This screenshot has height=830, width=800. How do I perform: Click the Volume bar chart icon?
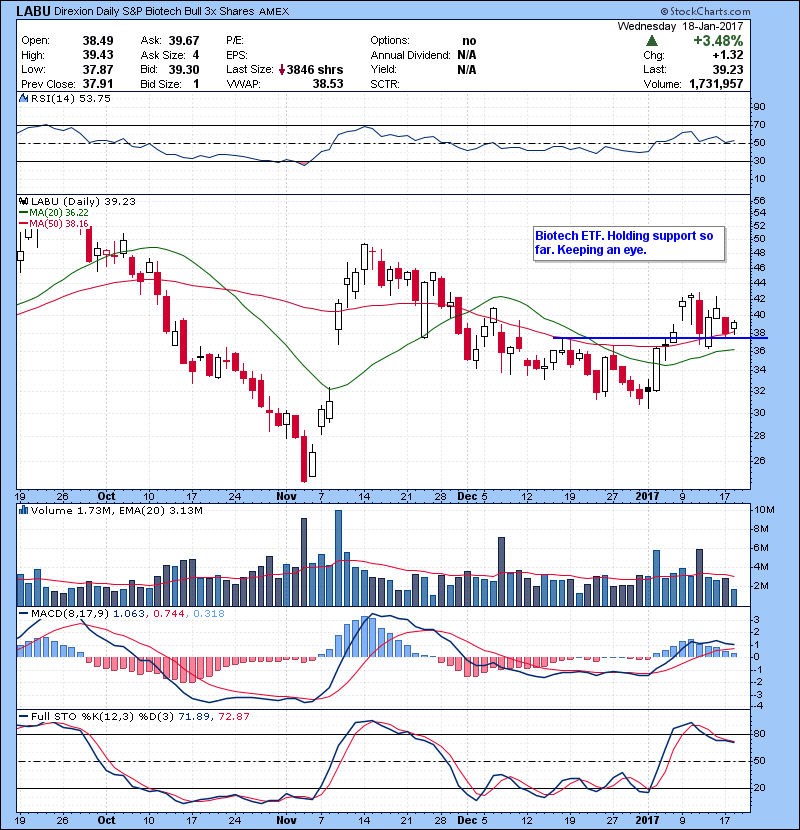pyautogui.click(x=23, y=510)
